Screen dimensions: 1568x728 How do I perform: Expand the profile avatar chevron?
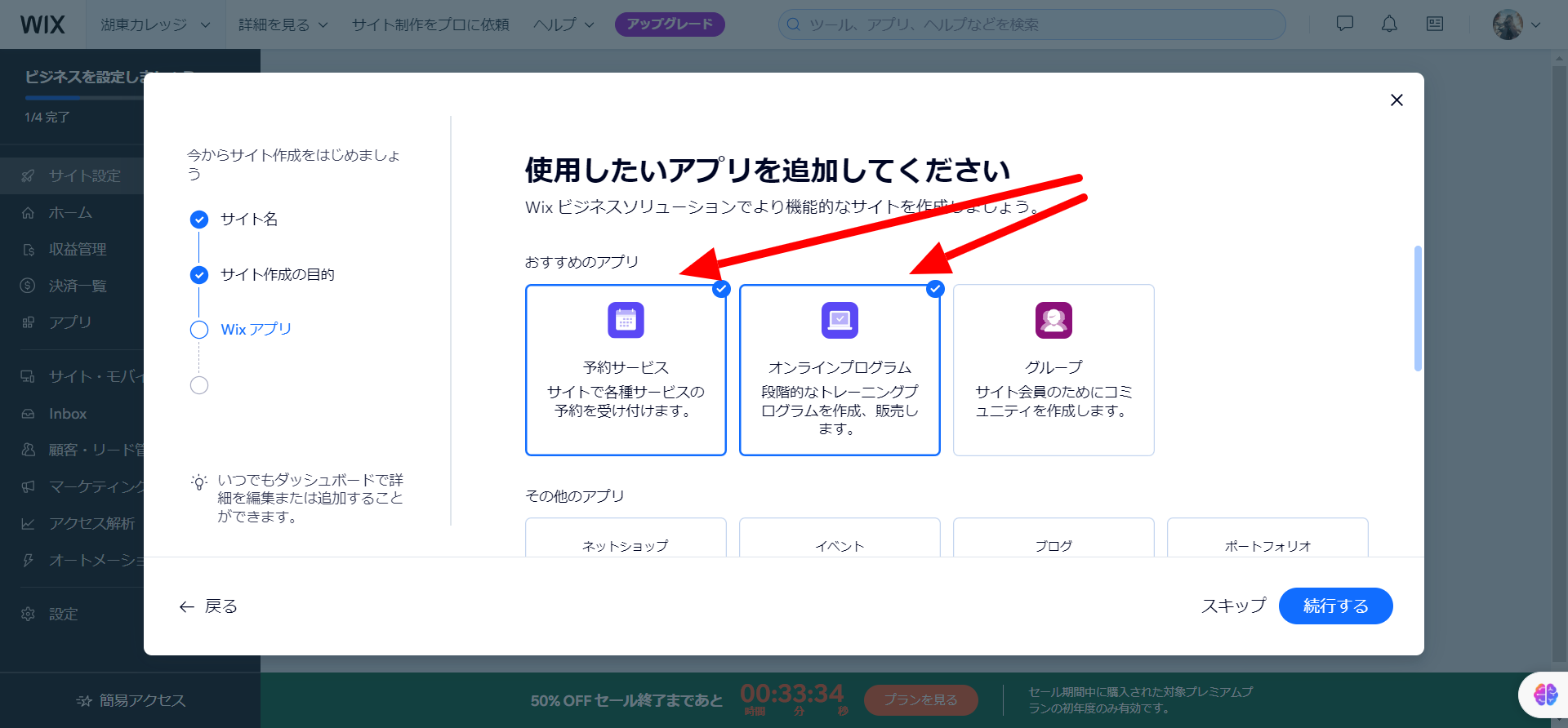pos(1536,24)
